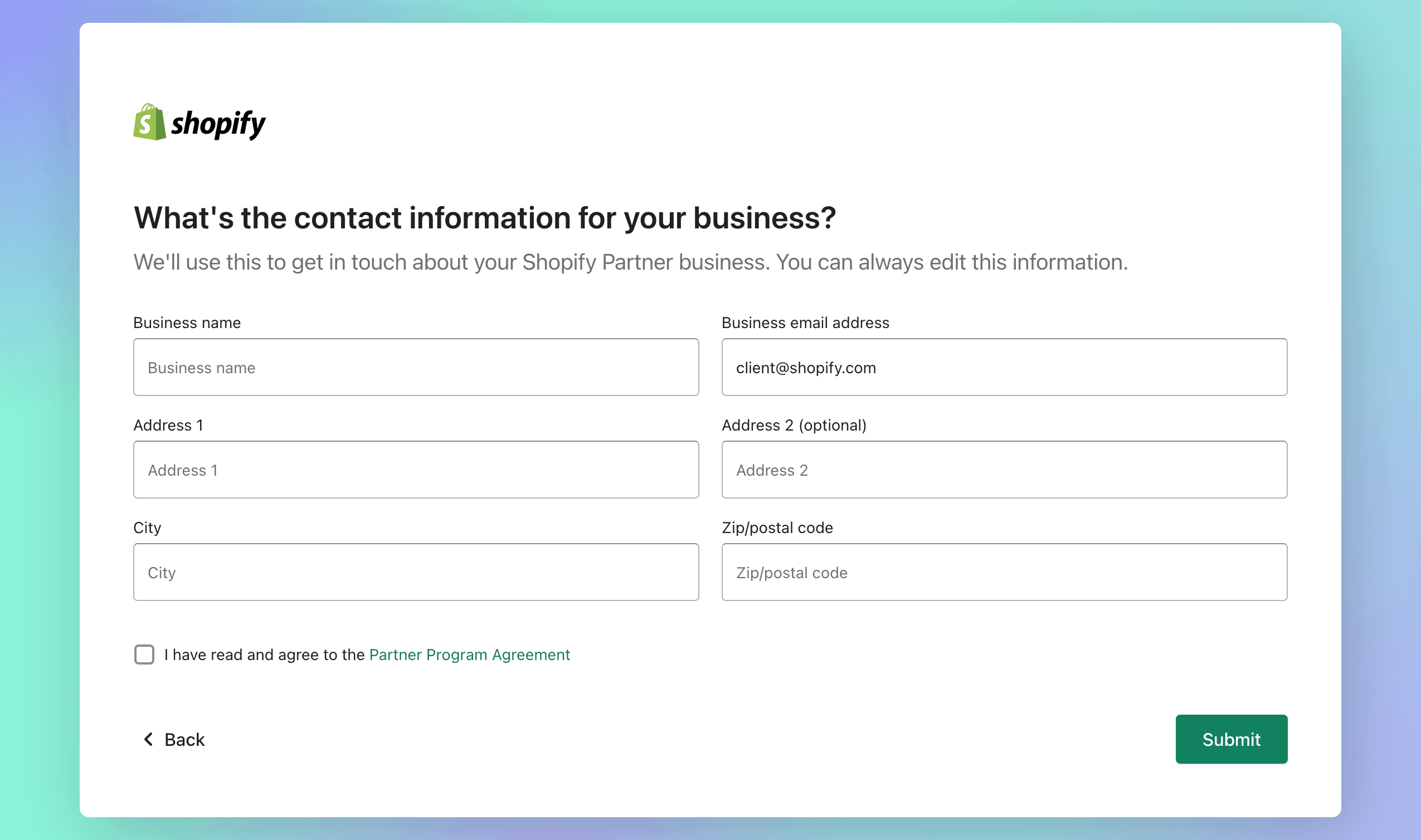Screen dimensions: 1421x840
Task: Open the Partner Program Agreement link
Action: click(x=470, y=655)
